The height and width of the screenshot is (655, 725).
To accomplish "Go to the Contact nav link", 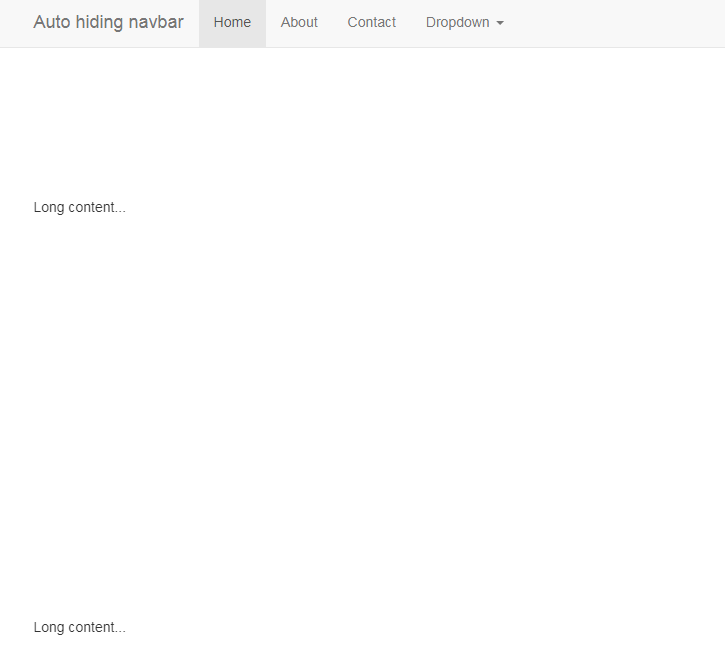I will (372, 23).
